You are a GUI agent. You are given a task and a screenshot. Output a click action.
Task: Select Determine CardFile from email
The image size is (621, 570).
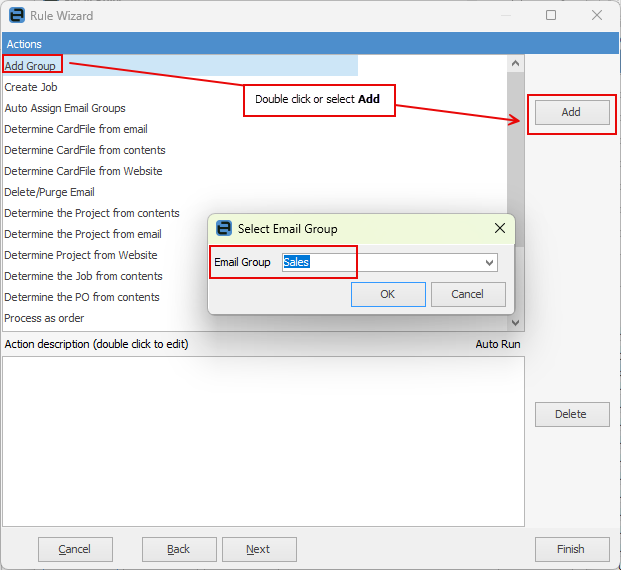(76, 129)
